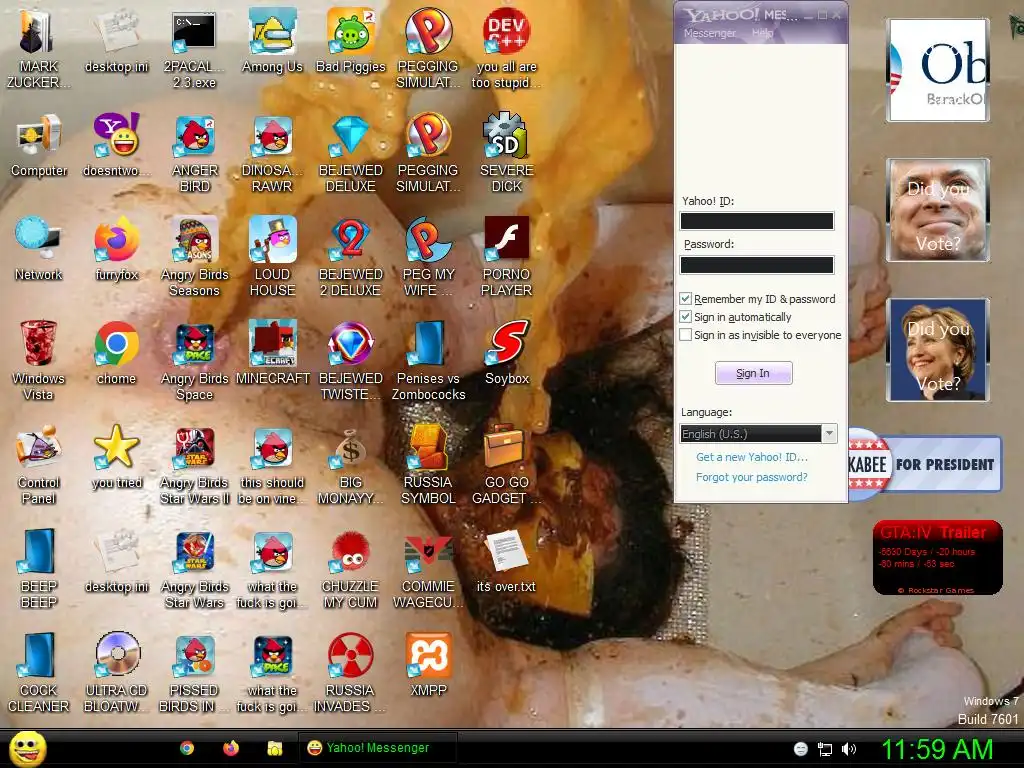Select the LOUD HOUSE icon
Screen dimensions: 1024x768
[272, 257]
